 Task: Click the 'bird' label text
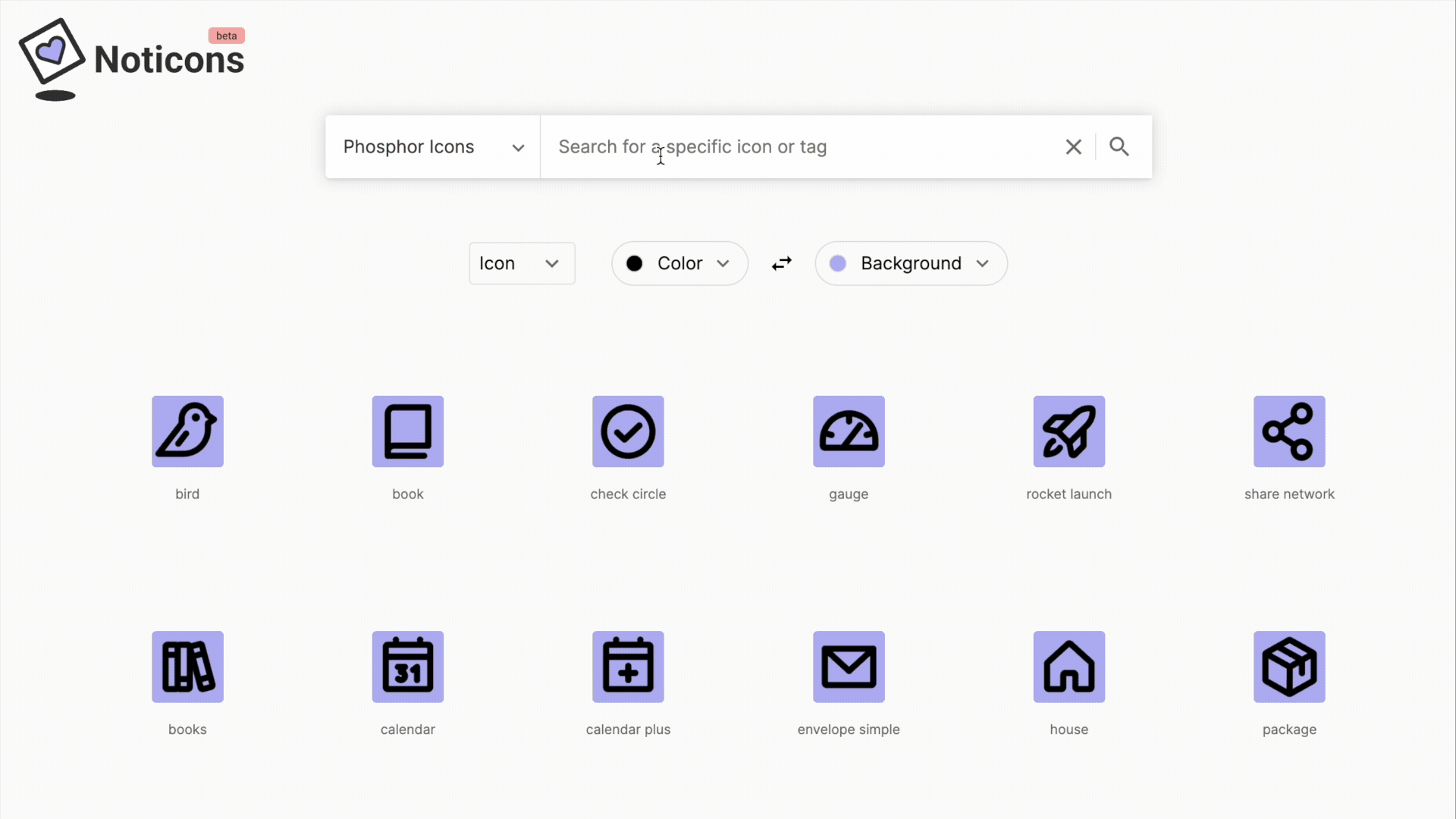click(187, 494)
